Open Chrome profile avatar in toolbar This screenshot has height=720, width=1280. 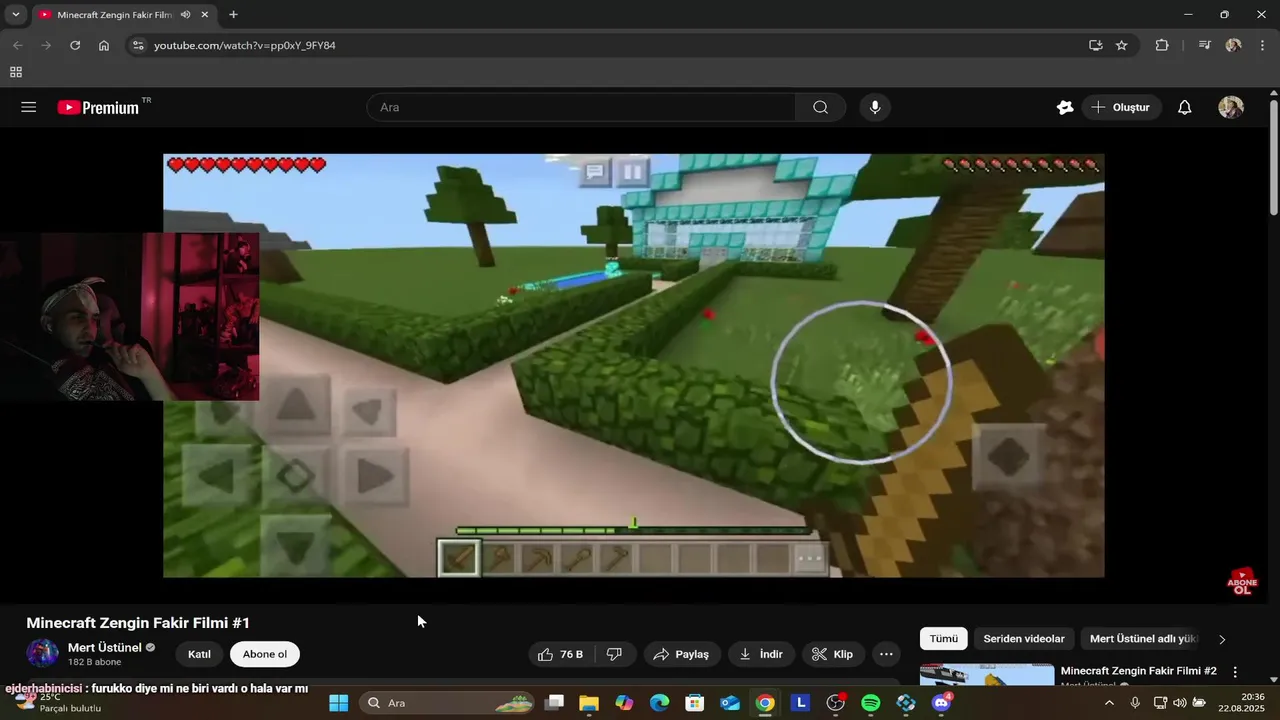point(1233,45)
